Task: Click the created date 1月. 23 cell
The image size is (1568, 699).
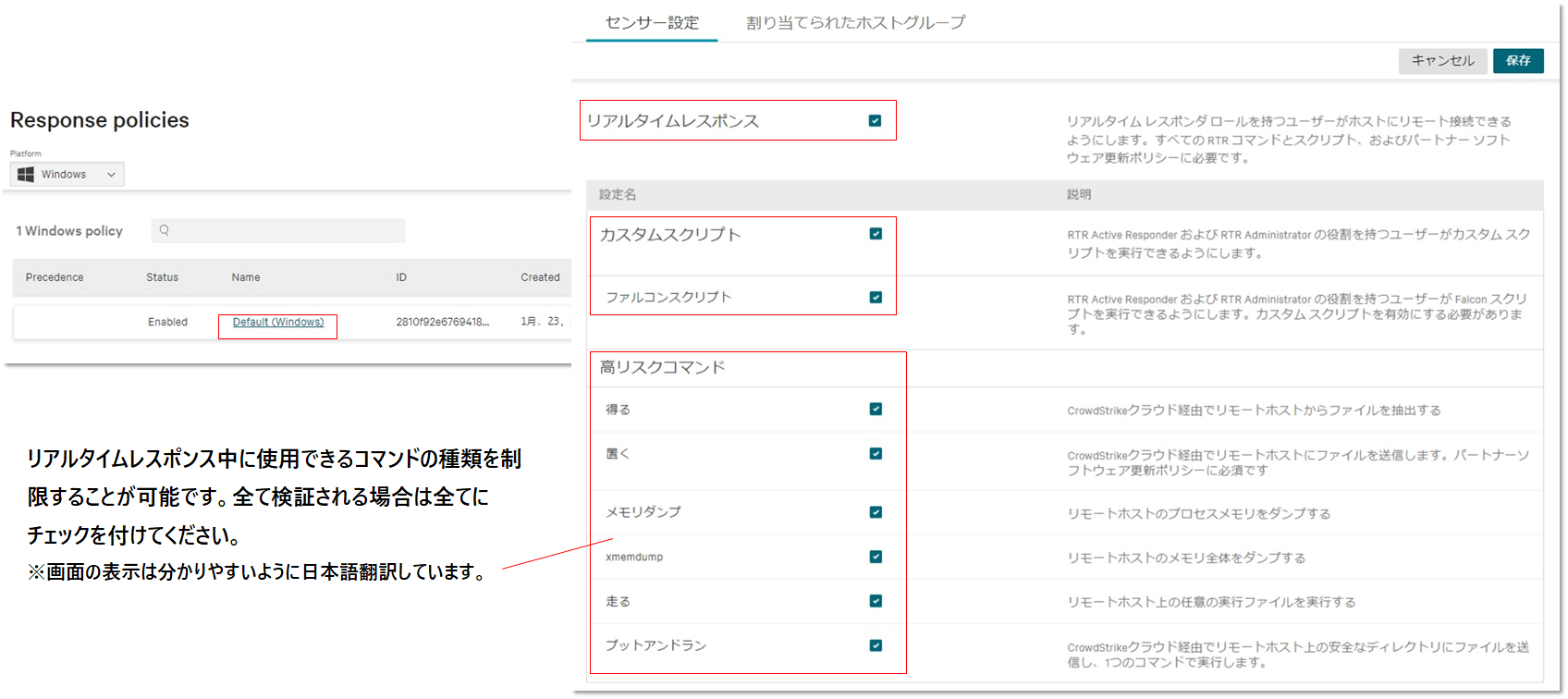Action: 542,322
